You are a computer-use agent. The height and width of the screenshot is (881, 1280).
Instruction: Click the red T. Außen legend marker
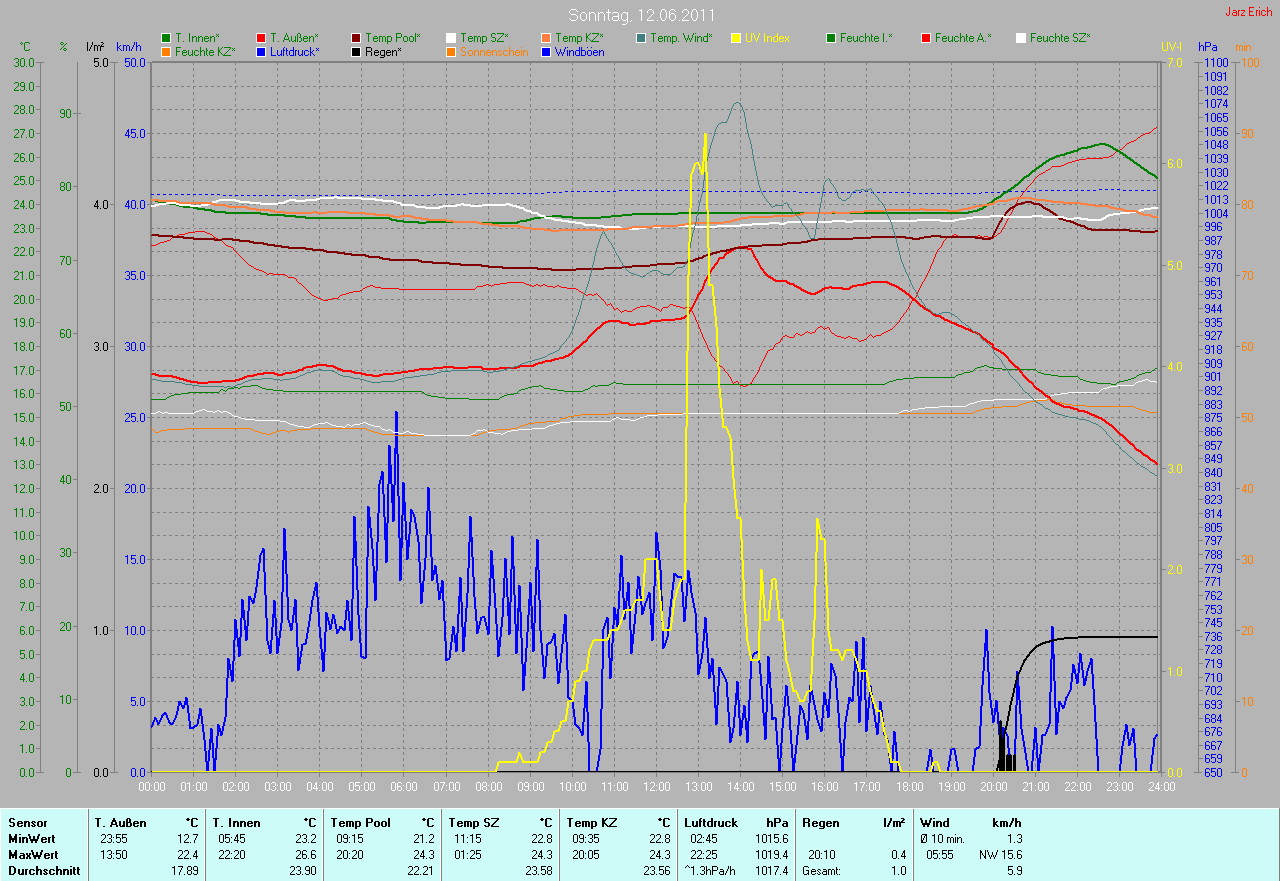tap(261, 38)
